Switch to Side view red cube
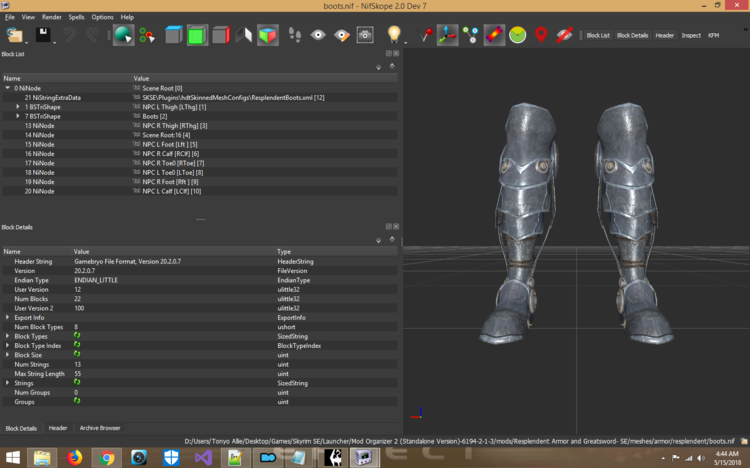This screenshot has width=750, height=468. (221, 35)
